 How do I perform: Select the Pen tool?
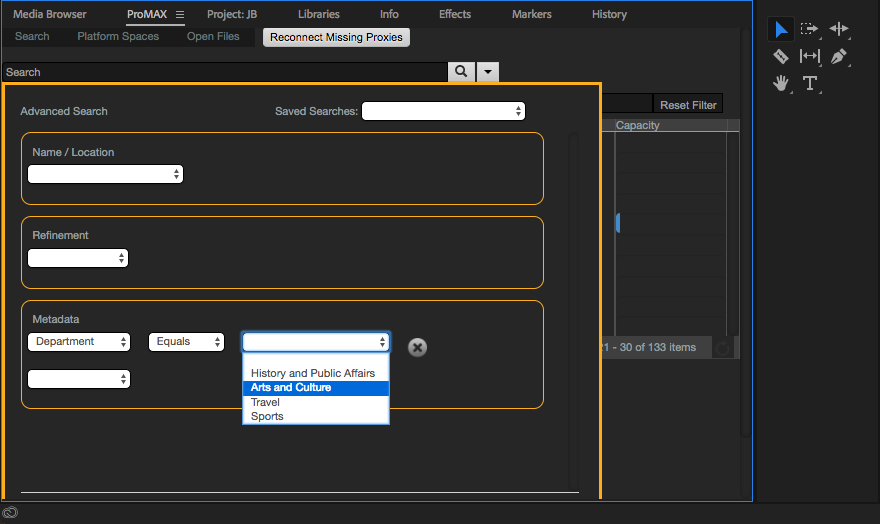click(x=838, y=57)
